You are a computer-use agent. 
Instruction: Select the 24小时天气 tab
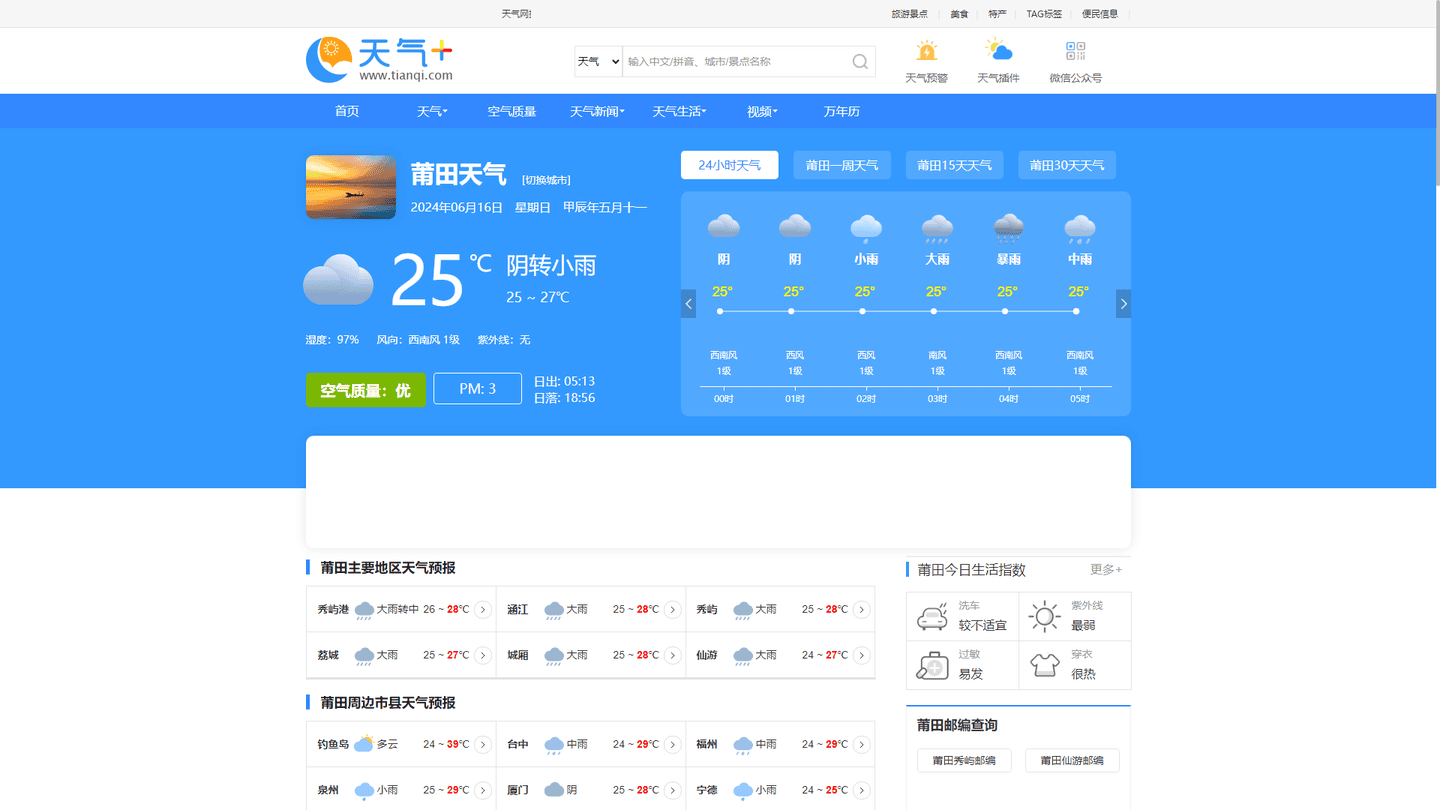(729, 165)
